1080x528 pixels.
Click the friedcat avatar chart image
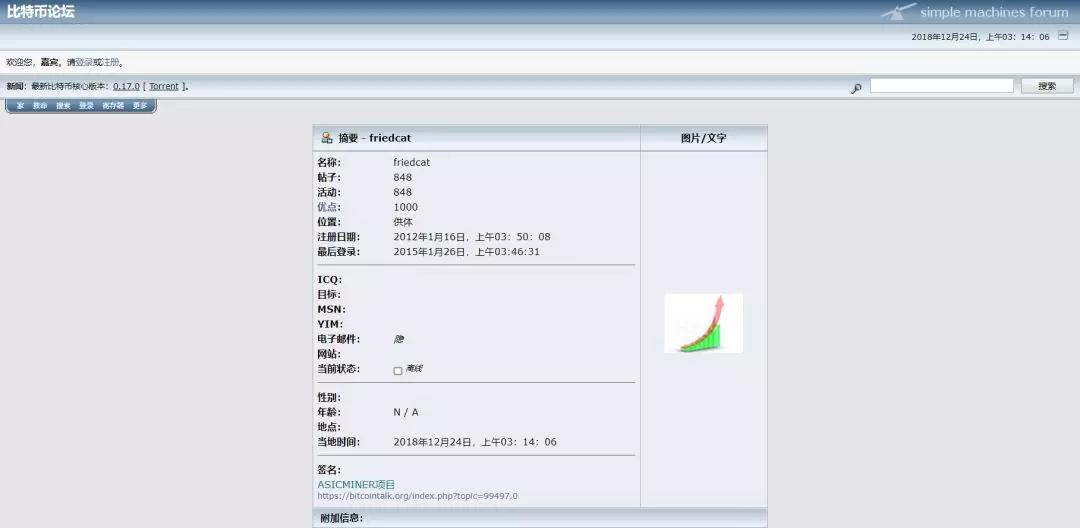tap(703, 323)
